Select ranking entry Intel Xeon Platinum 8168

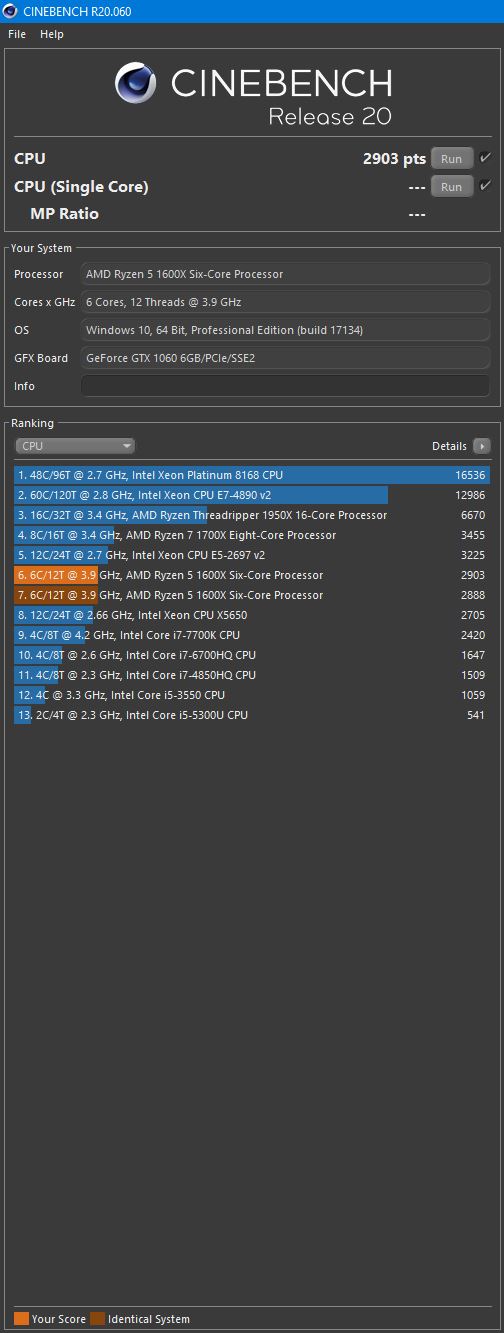click(252, 475)
